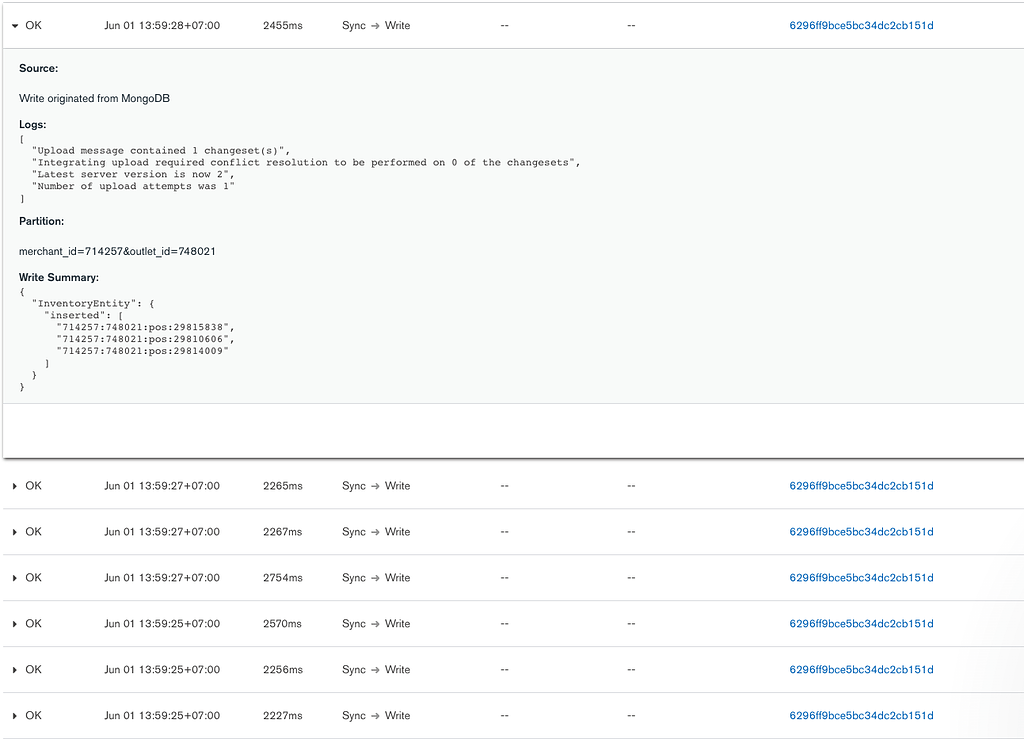Screen dimensions: 1024x739
Task: Expand the log row with 2267ms duration
Action: point(15,532)
